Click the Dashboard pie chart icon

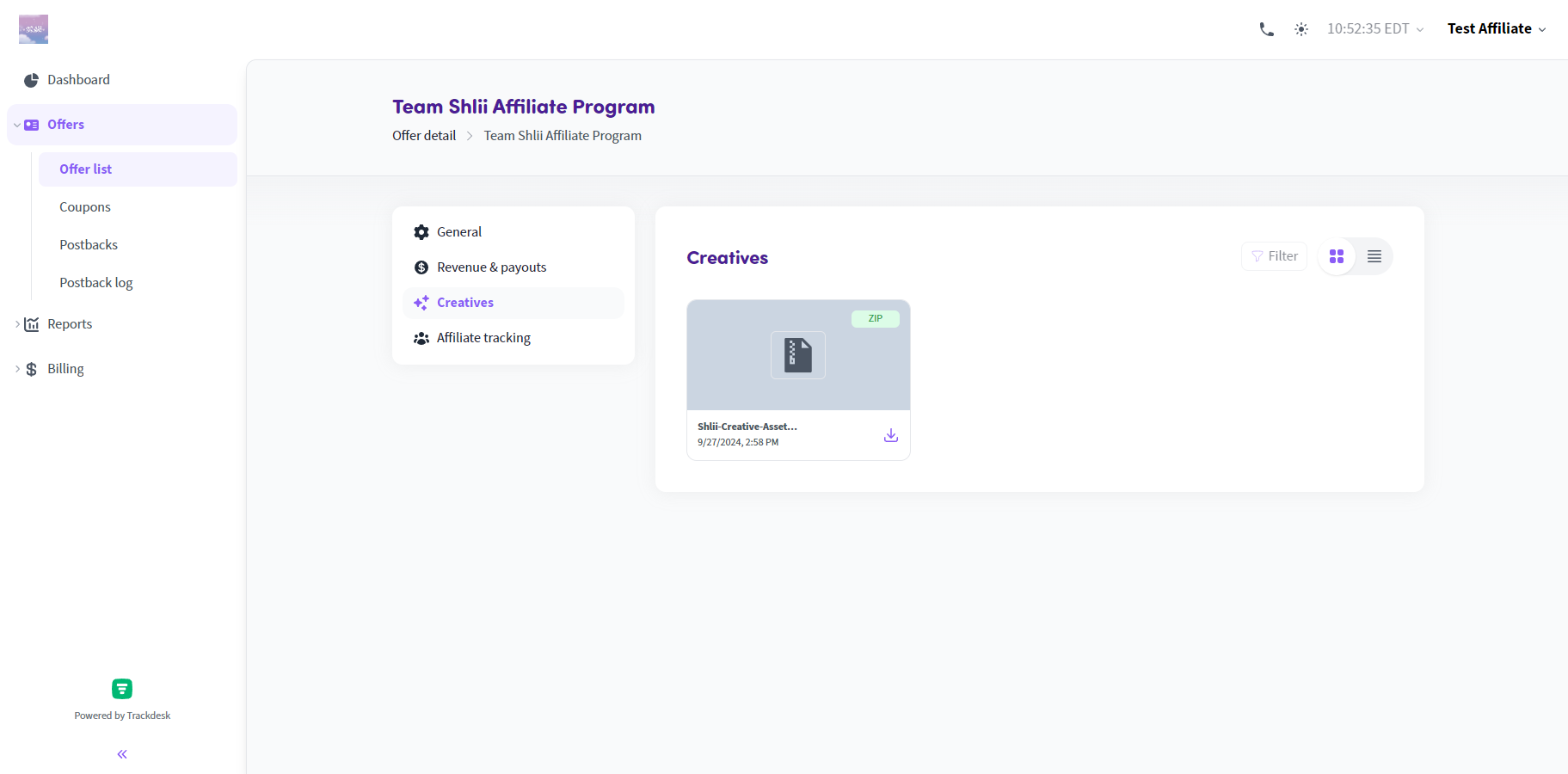(32, 80)
